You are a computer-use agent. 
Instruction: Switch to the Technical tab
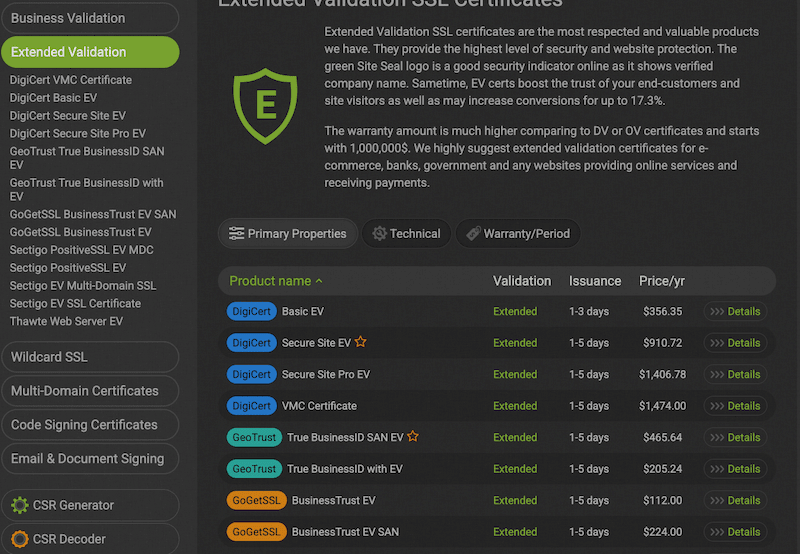click(x=406, y=234)
